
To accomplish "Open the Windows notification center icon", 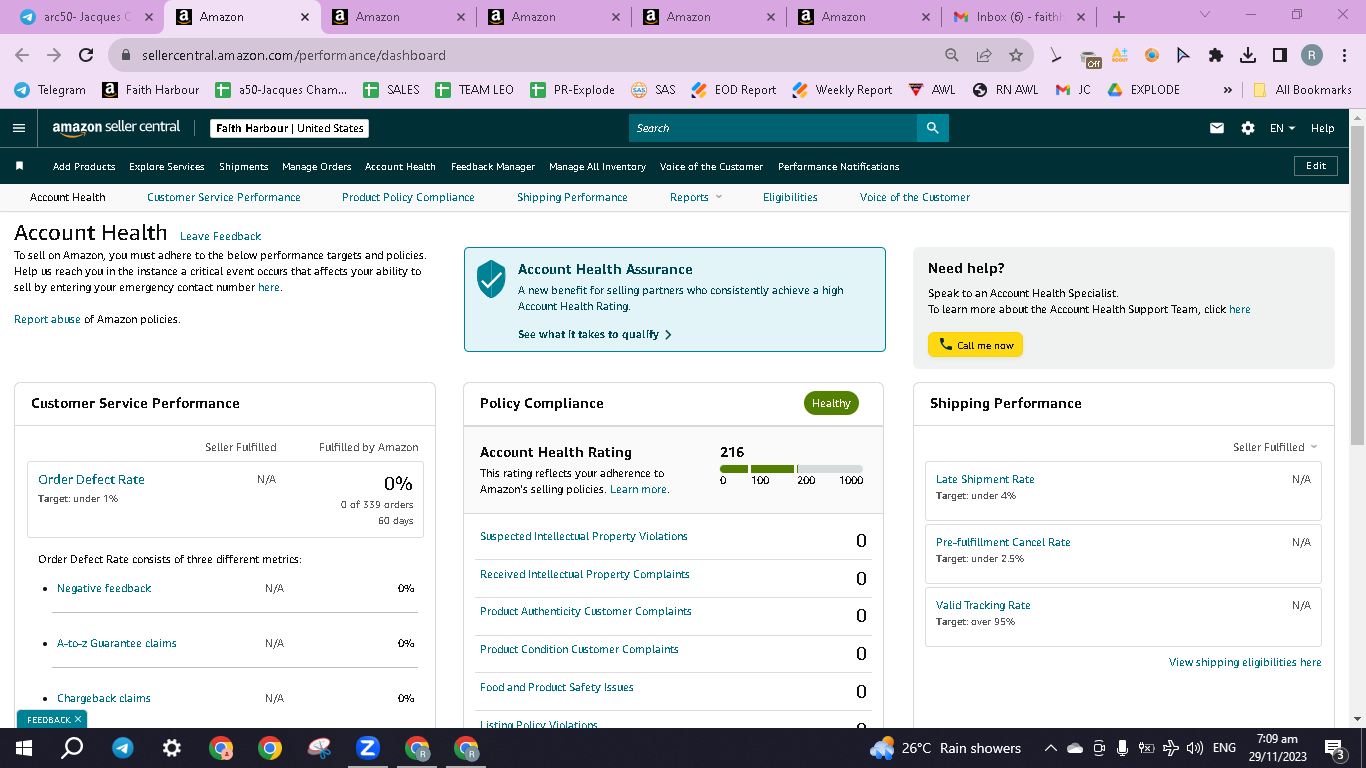I will tap(1333, 748).
